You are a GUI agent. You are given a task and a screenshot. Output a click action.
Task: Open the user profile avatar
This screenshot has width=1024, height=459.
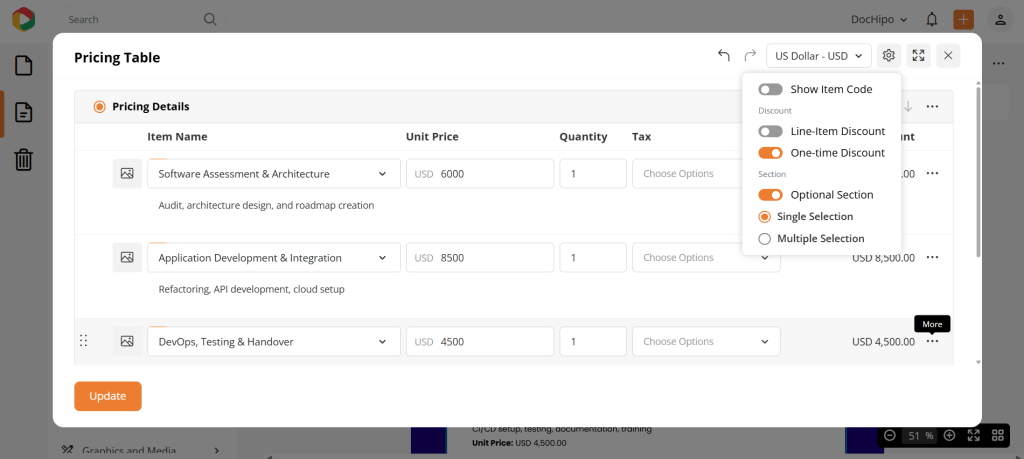coord(1000,20)
